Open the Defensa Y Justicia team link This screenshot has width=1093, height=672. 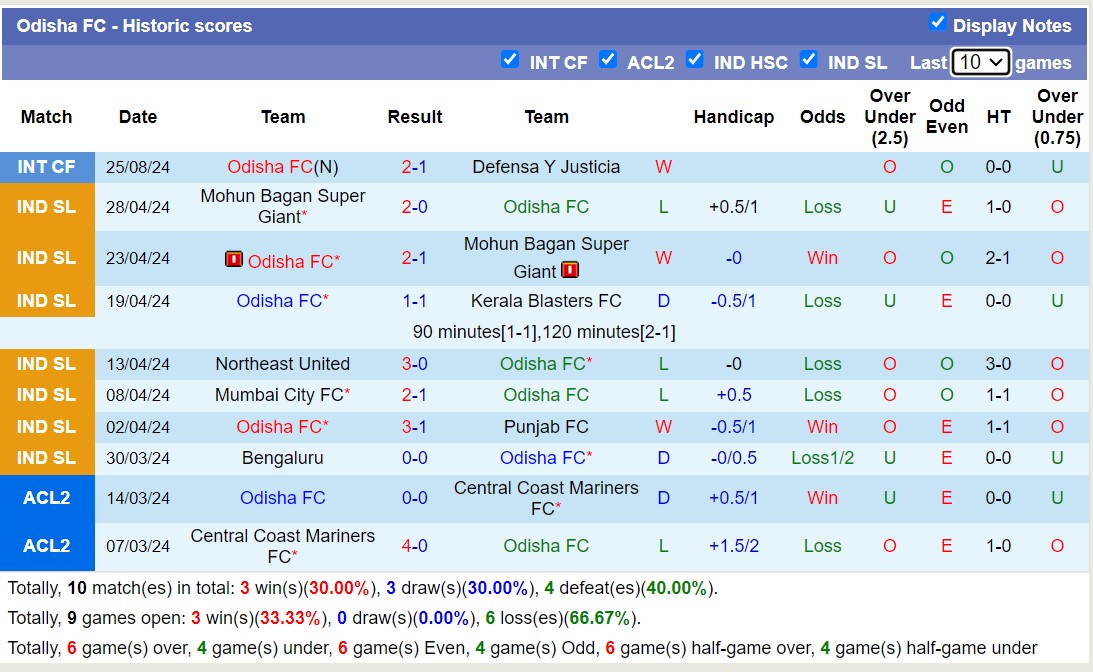click(546, 167)
